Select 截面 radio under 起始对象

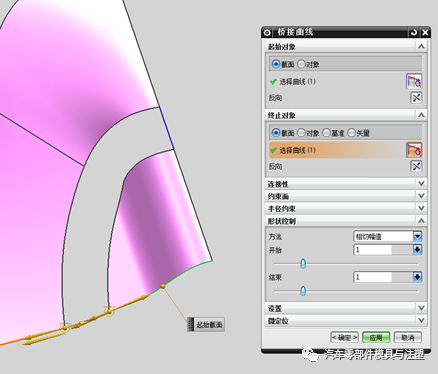(x=276, y=64)
